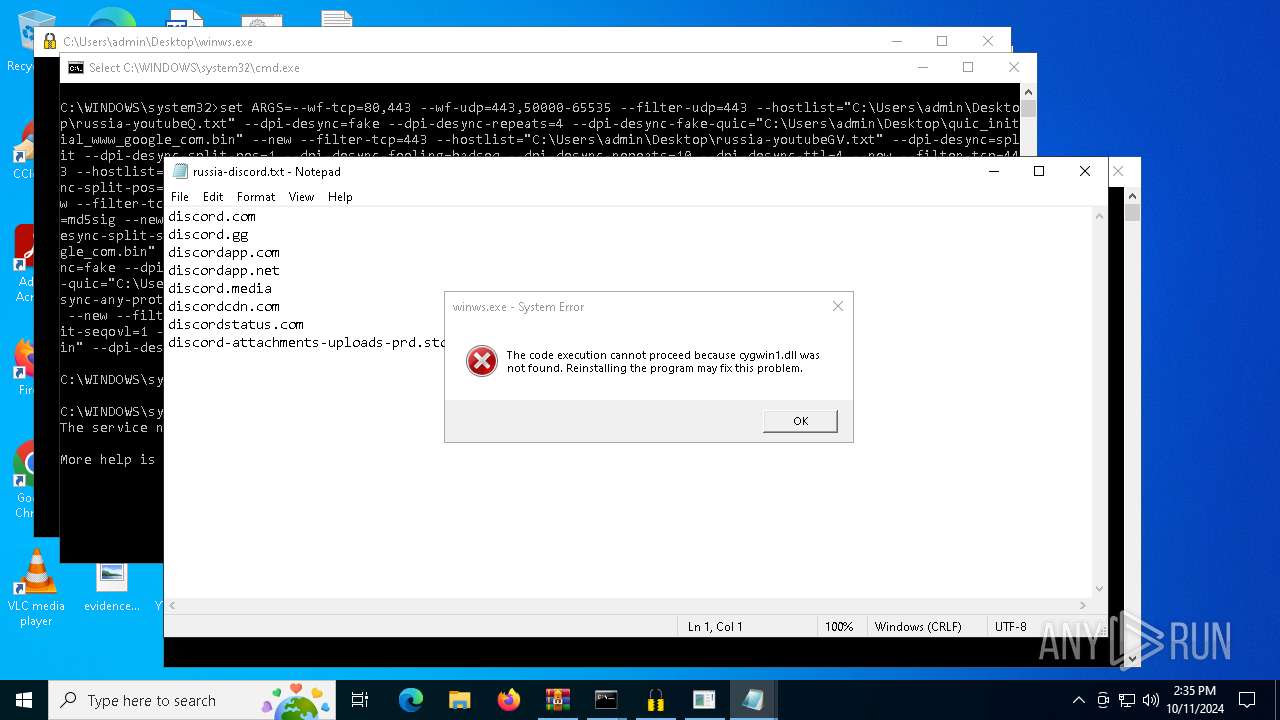Click the Notepad title bar icon
The height and width of the screenshot is (720, 1280).
point(180,171)
